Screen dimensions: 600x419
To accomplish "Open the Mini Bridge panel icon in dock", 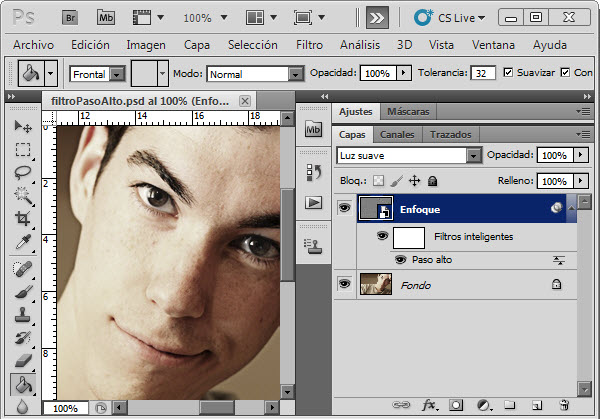I will tap(313, 129).
